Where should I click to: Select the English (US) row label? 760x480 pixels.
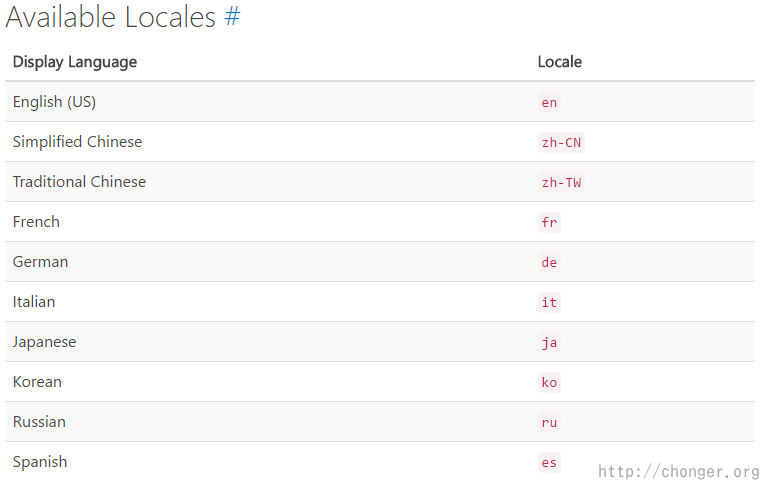(54, 102)
